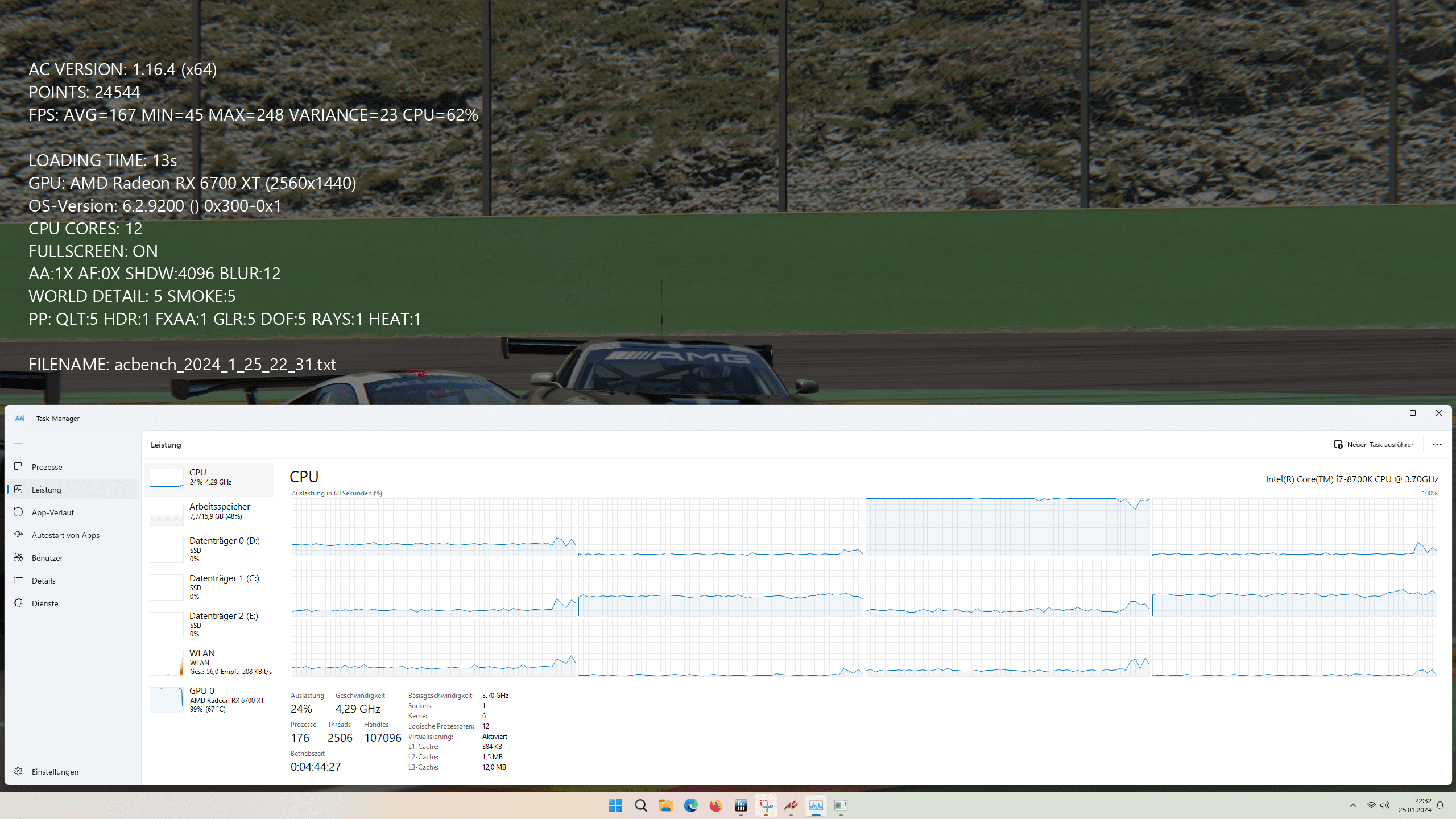Open Autostart von Apps page
This screenshot has height=819, width=1456.
(65, 535)
